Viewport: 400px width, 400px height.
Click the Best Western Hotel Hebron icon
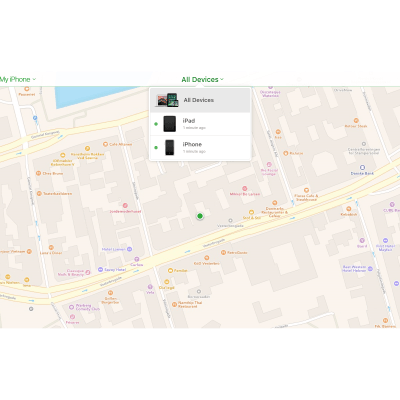tap(370, 268)
